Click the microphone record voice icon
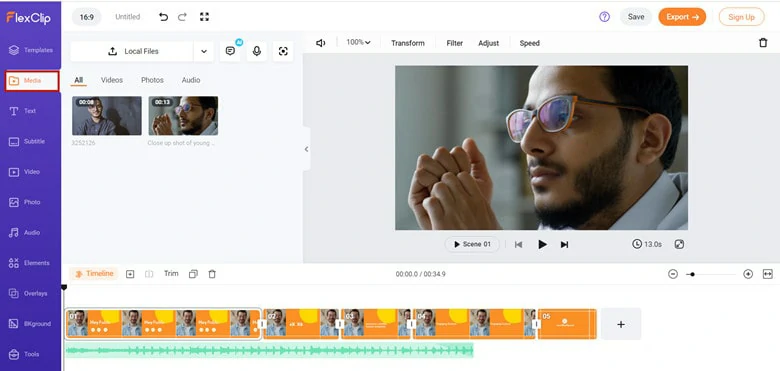This screenshot has width=780, height=371. click(x=257, y=51)
